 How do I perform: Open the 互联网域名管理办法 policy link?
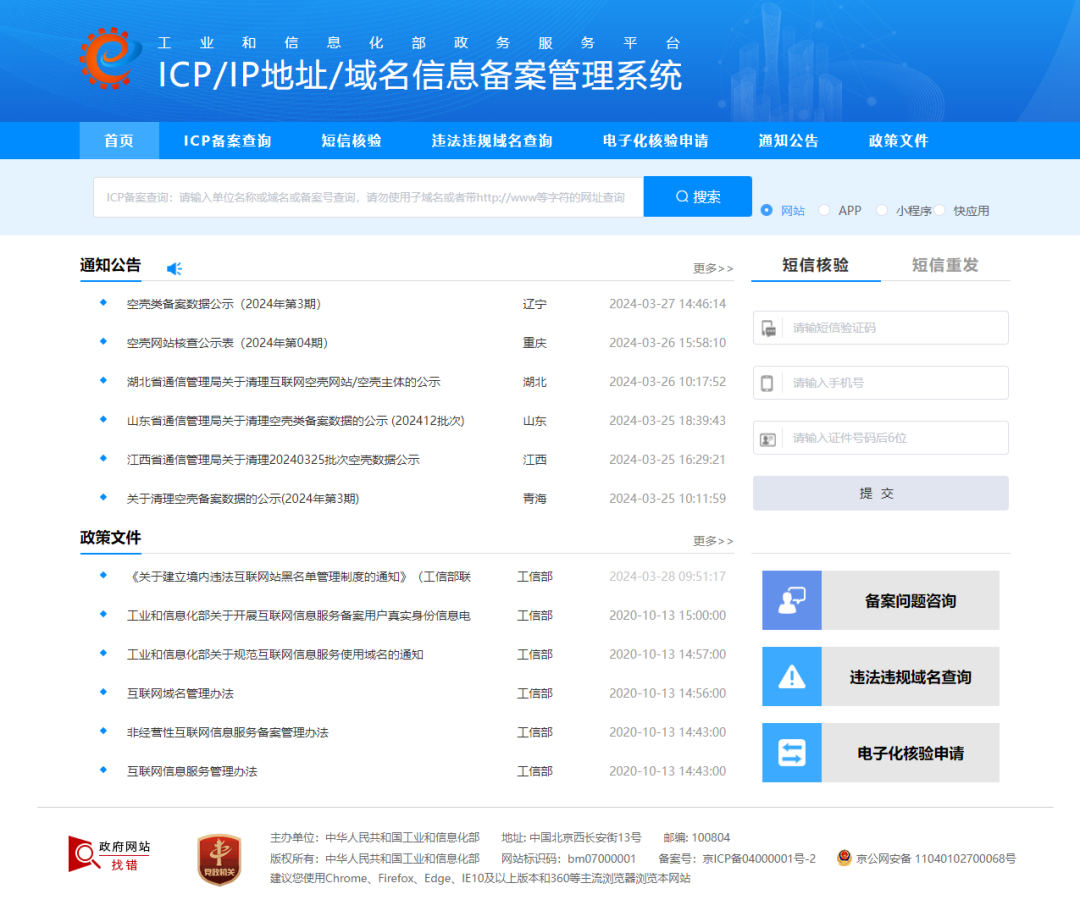pos(180,693)
